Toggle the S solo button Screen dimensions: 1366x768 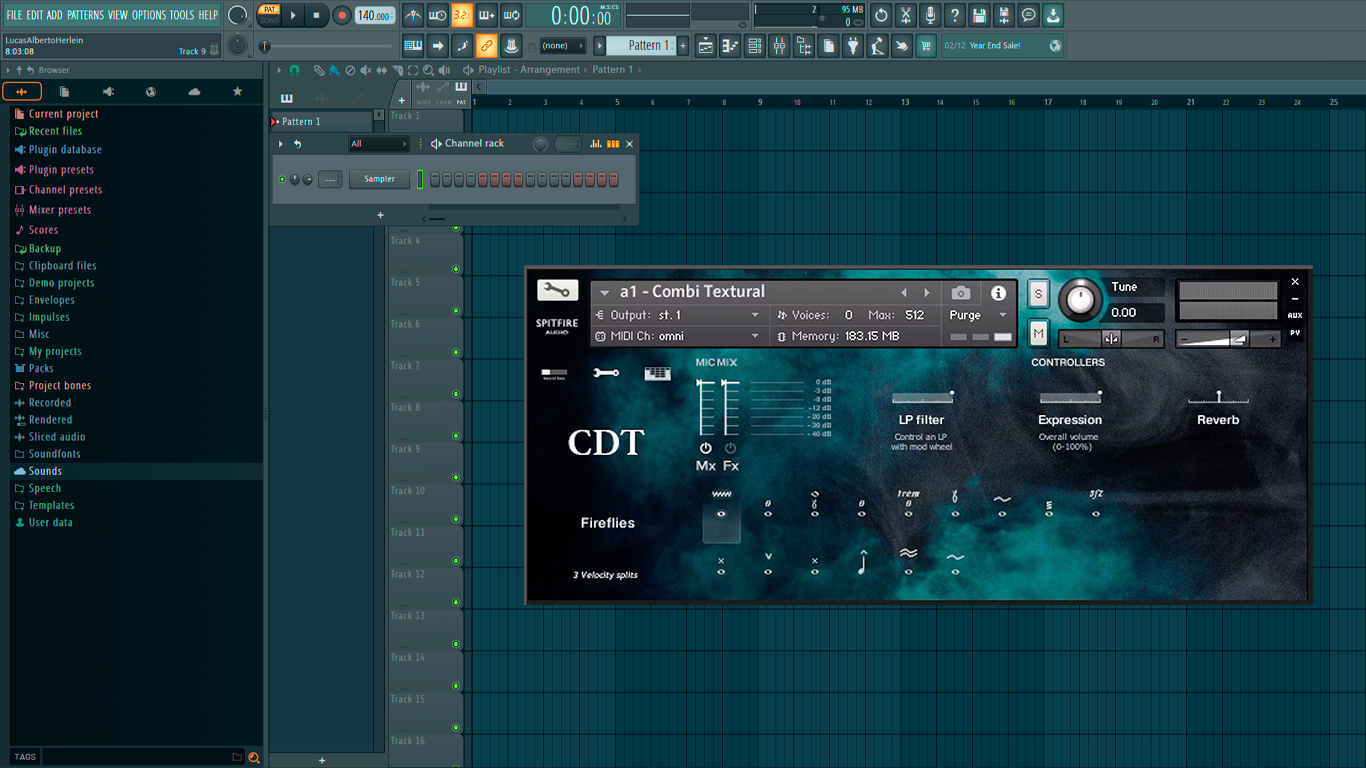[x=1038, y=294]
